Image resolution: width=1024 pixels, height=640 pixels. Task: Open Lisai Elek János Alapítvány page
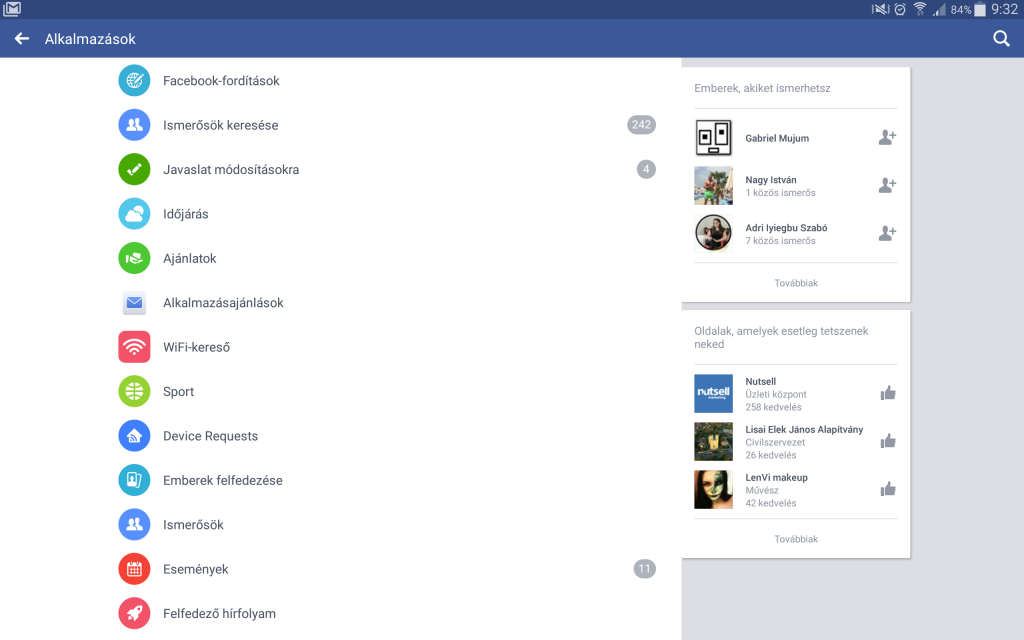coord(803,430)
